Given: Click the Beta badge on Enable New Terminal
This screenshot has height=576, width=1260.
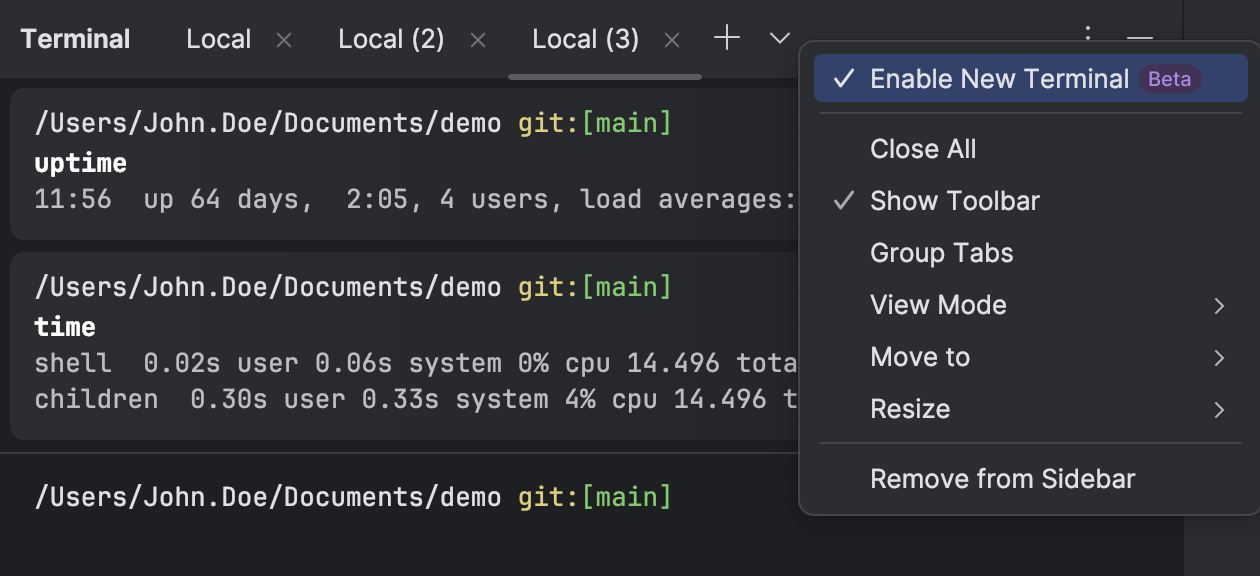Looking at the screenshot, I should coord(1168,79).
